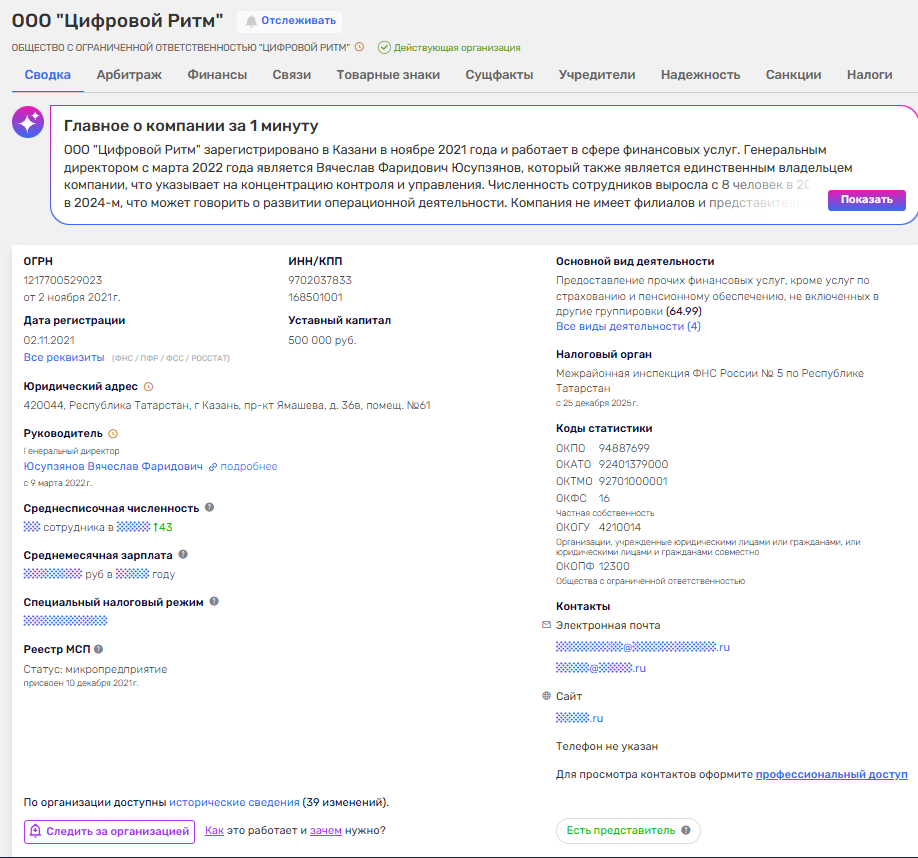The image size is (918, 858).
Task: Click the Уставный капитал value 500 000 руб.
Action: click(322, 340)
